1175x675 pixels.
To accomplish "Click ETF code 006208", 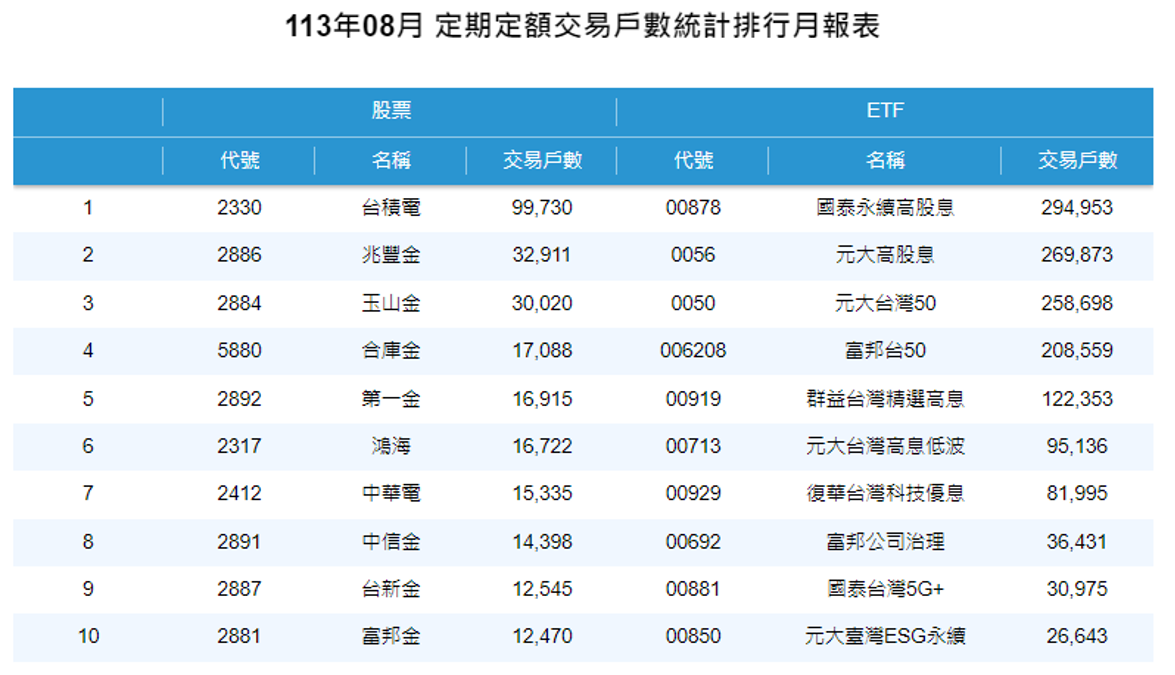I will [x=693, y=351].
